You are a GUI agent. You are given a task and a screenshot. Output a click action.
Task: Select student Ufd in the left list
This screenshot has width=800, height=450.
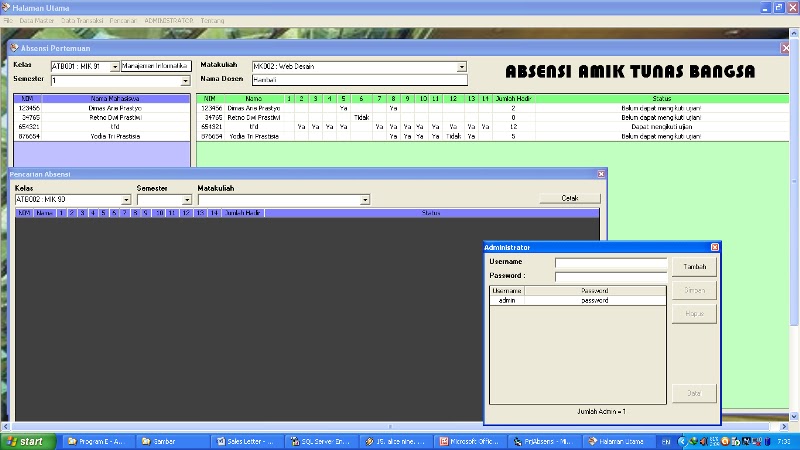102,127
